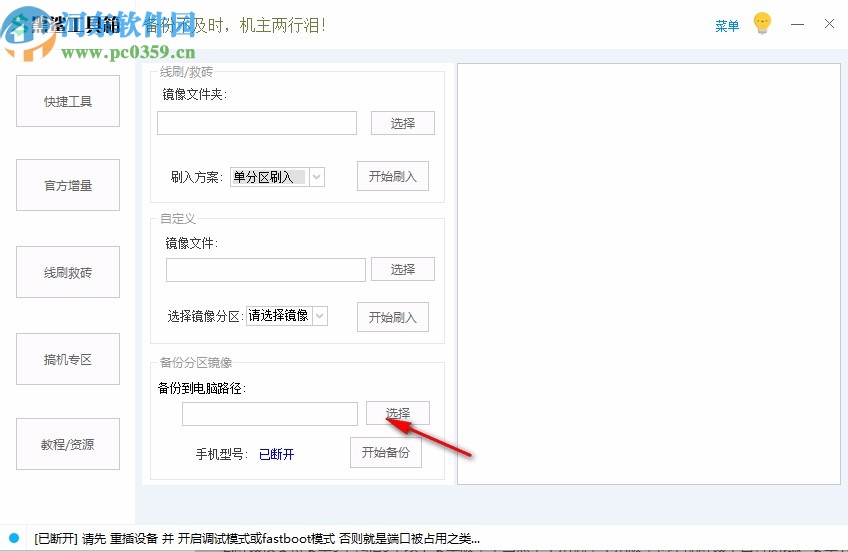Click the blue status indicator dot

pos(14,538)
